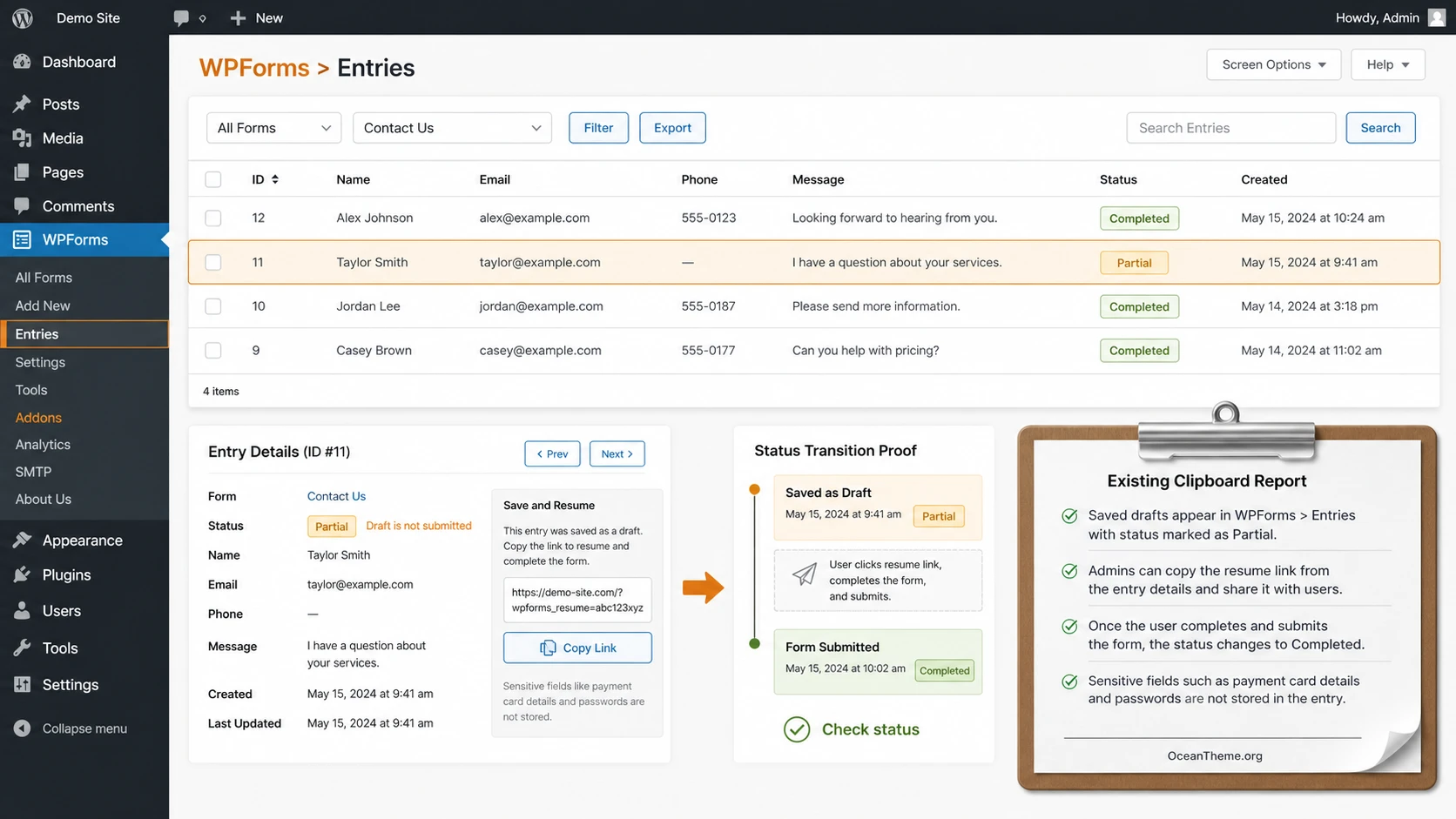Viewport: 1456px width, 819px height.
Task: Click the Posts pushpin icon
Action: point(23,104)
